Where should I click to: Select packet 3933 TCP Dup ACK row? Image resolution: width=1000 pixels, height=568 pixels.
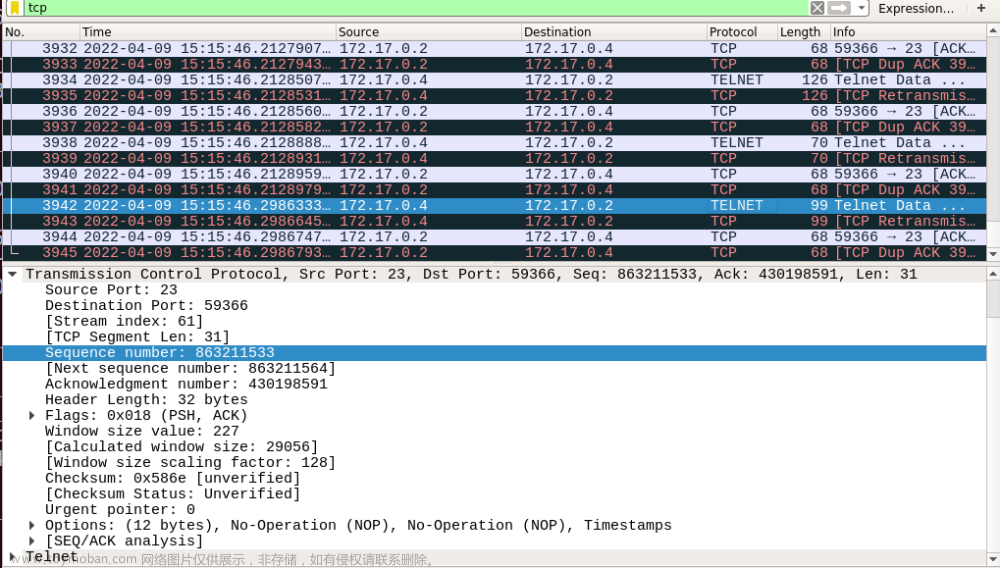494,64
